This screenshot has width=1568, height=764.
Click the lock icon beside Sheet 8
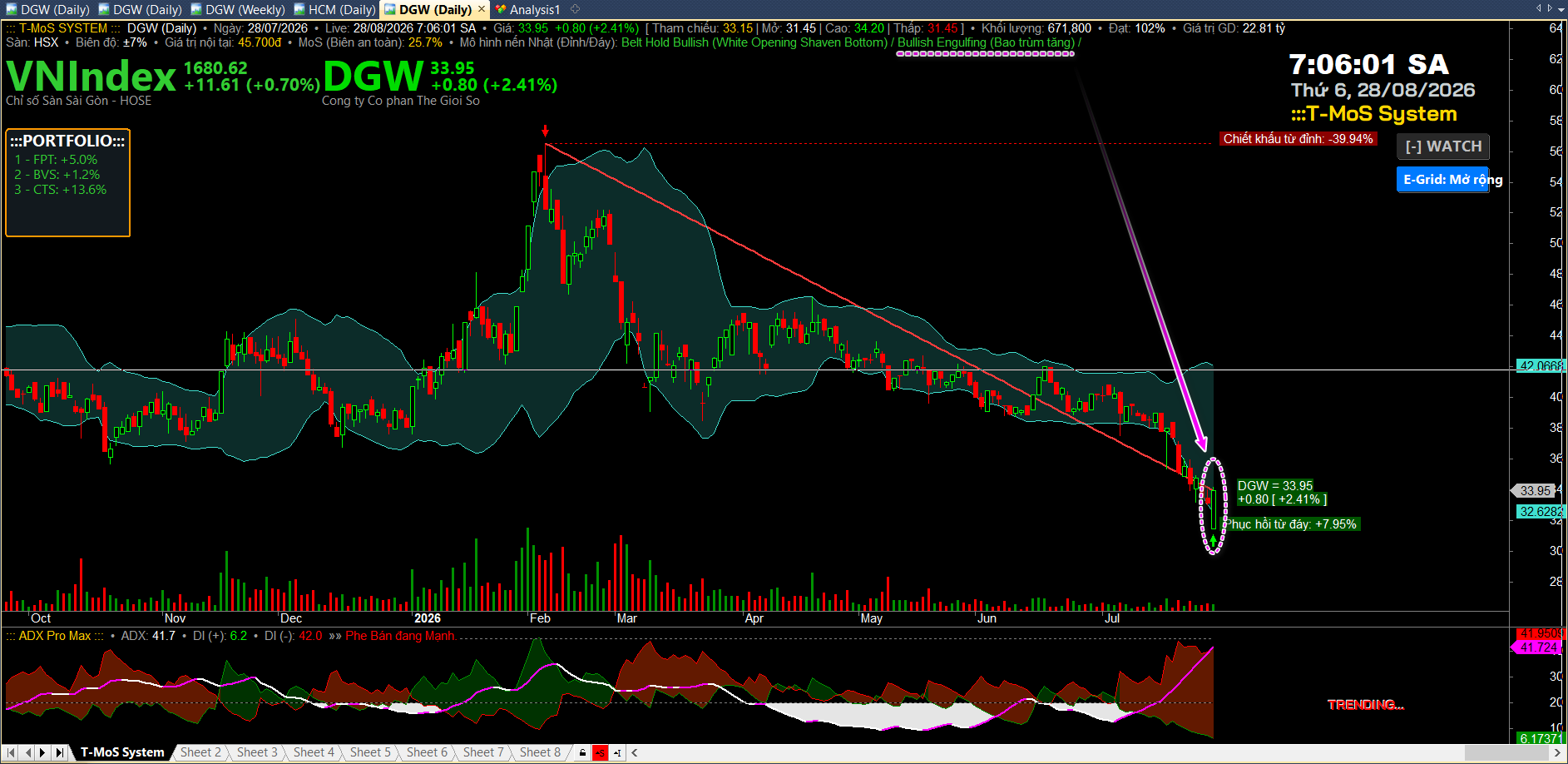click(582, 752)
